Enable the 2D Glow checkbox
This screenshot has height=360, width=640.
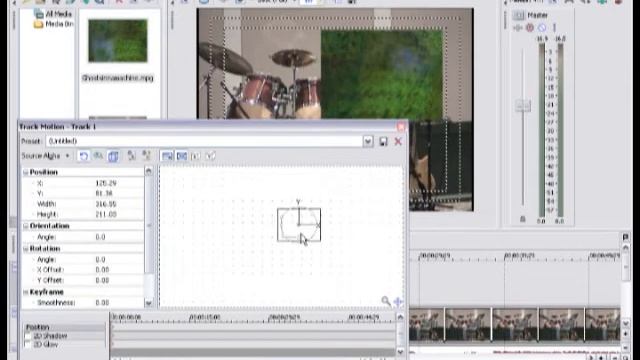[28, 345]
